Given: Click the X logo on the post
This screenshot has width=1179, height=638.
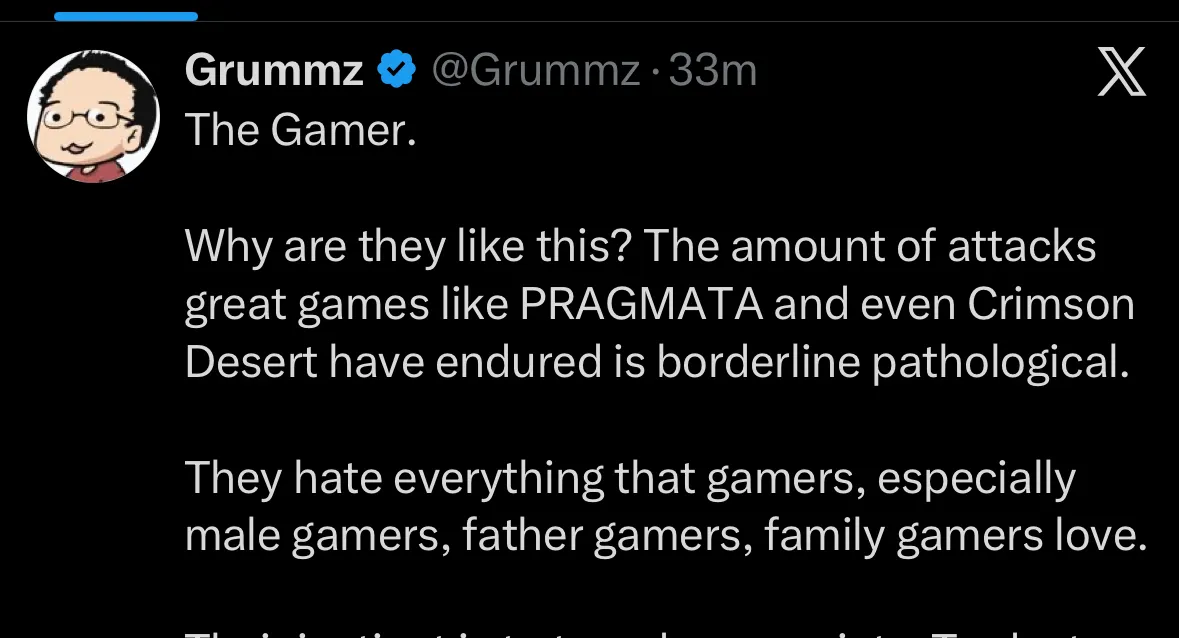Looking at the screenshot, I should [1121, 73].
